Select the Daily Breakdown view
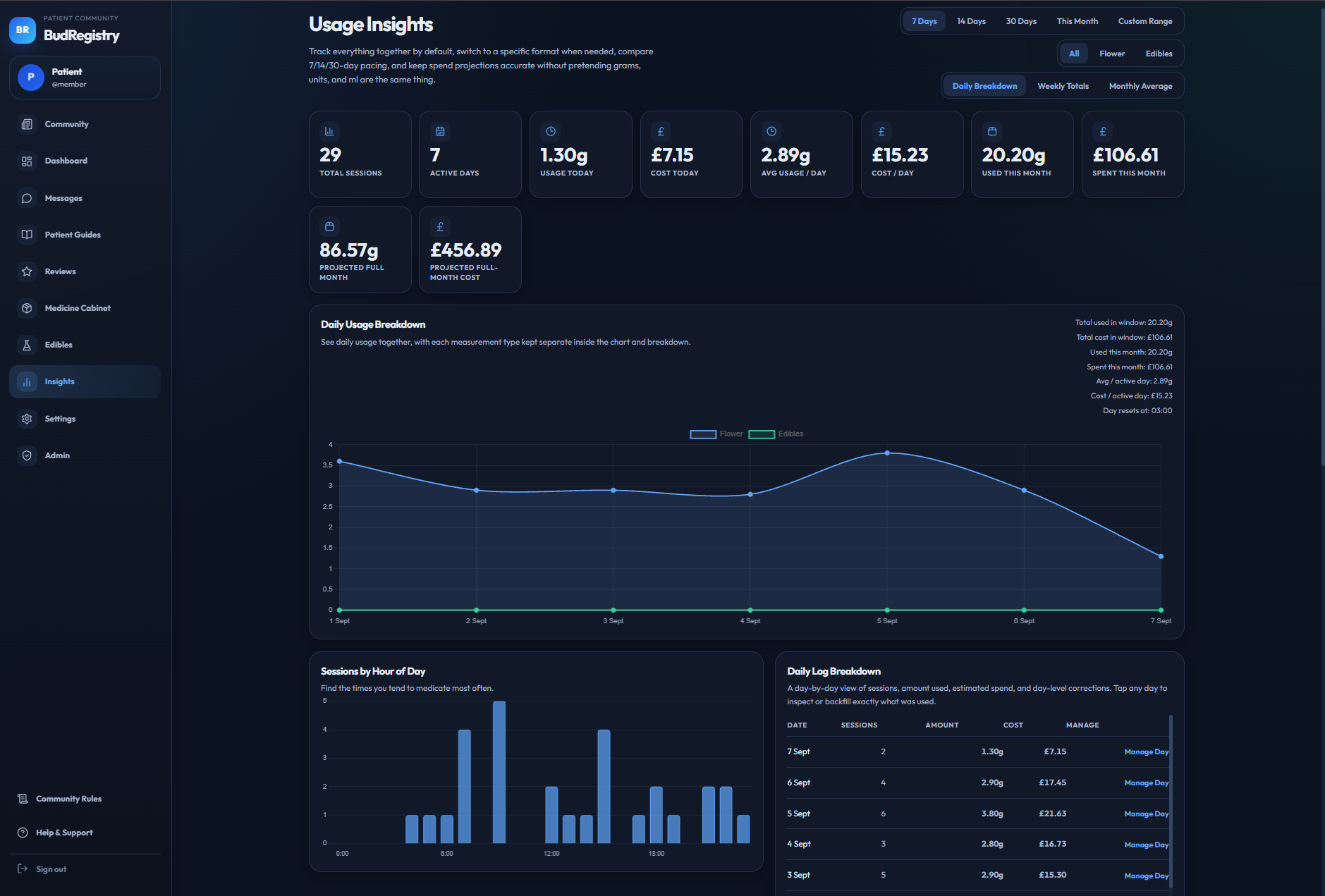This screenshot has width=1325, height=896. coord(984,86)
